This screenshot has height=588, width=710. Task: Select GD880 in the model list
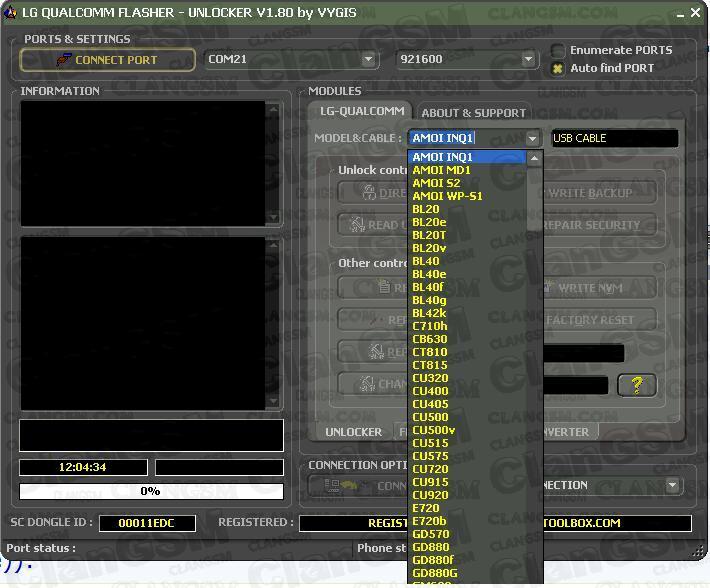point(467,547)
